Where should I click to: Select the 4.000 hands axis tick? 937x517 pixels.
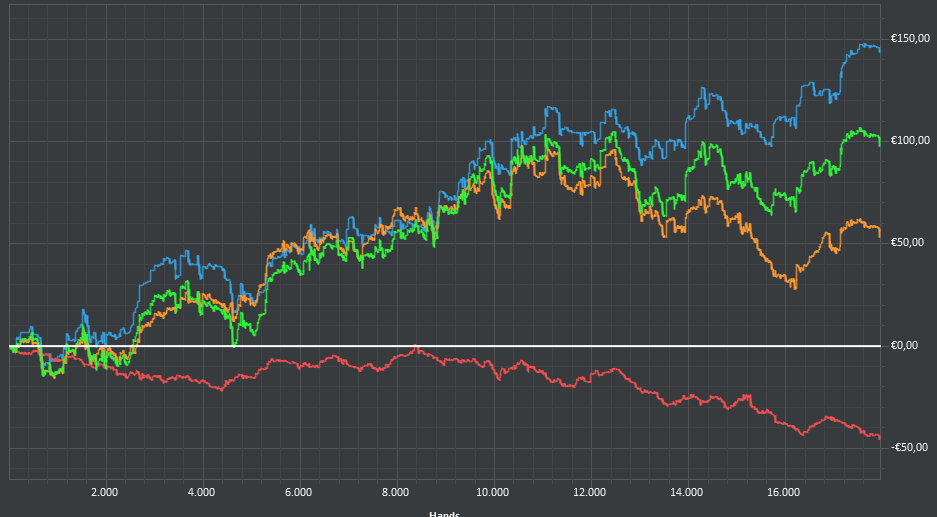[201, 492]
